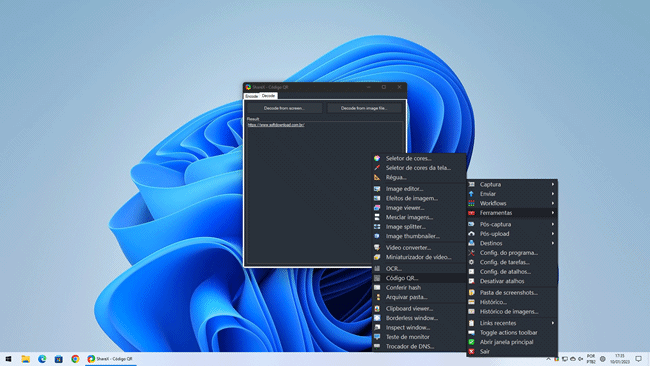Screen dimensions: 650x366
Task: Click the Image editor icon
Action: [x=377, y=189]
